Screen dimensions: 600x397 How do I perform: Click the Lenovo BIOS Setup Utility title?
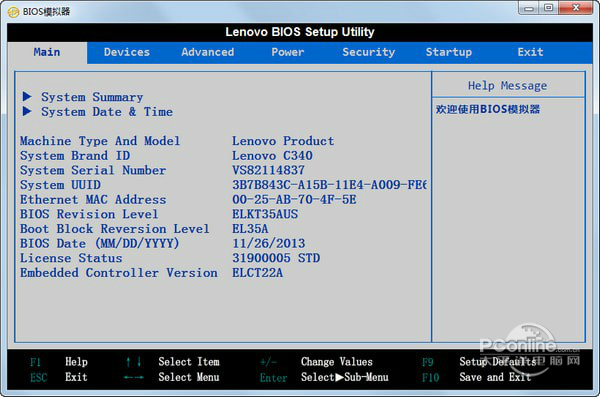tap(300, 32)
